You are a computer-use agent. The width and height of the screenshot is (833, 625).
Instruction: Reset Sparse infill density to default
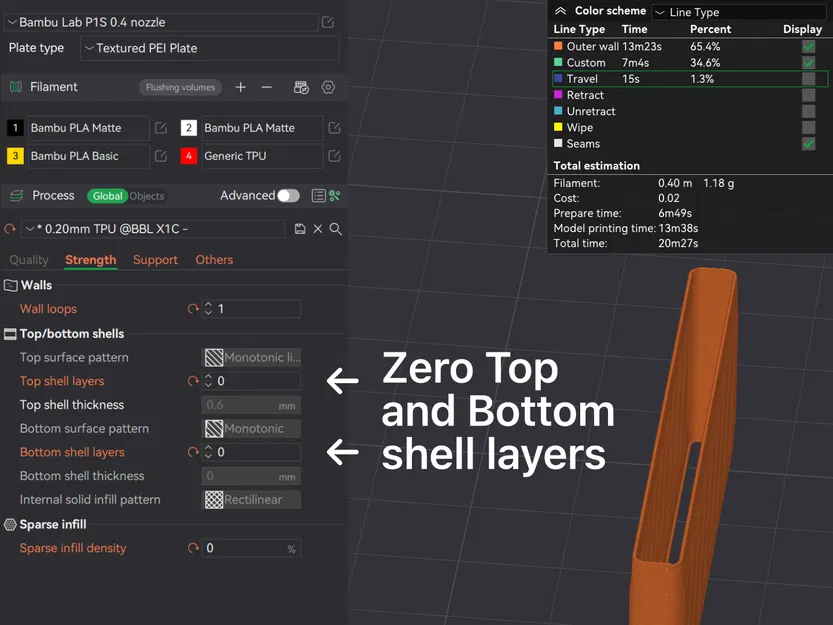tap(193, 548)
